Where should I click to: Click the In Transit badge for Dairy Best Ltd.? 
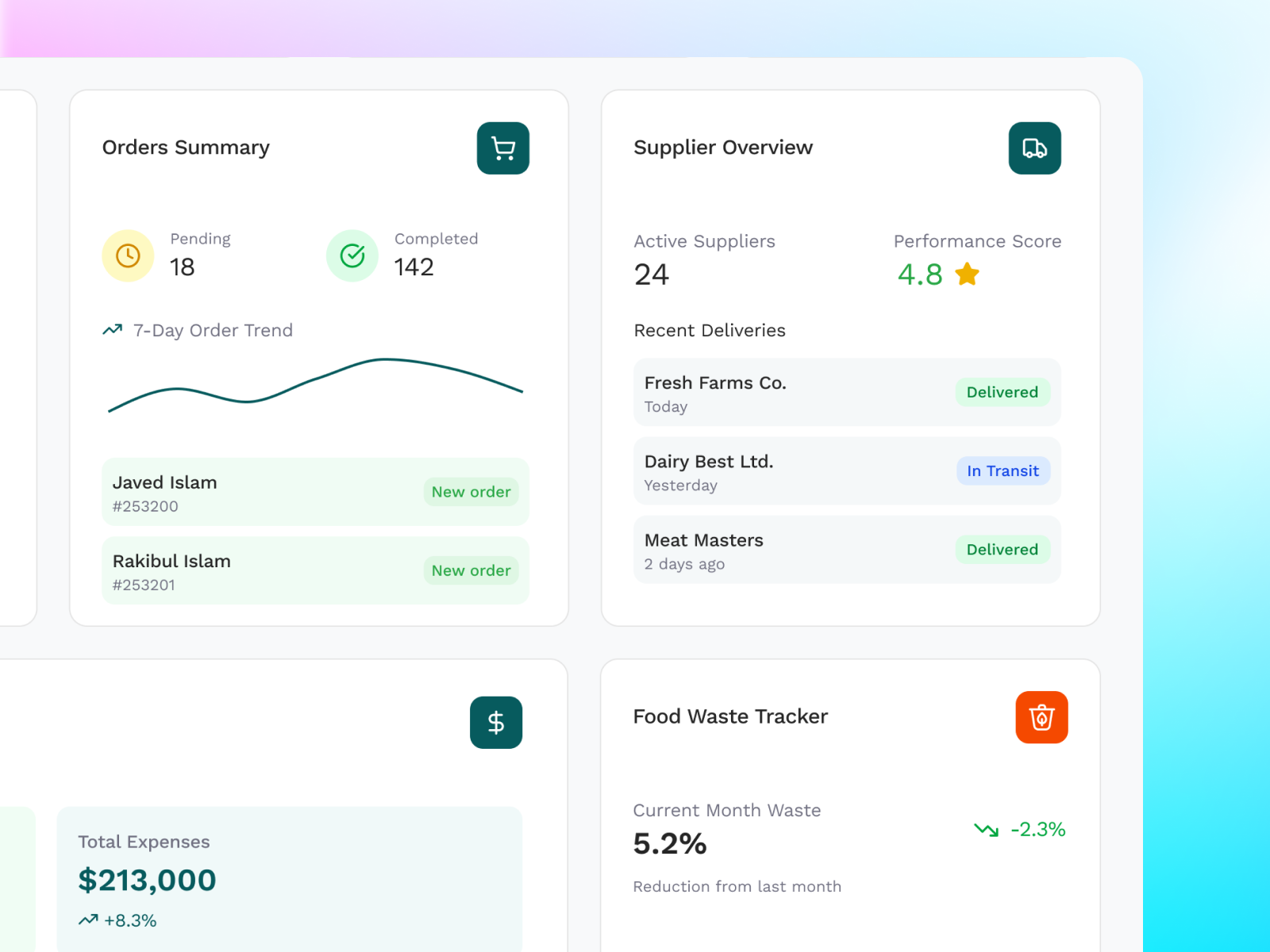pos(1003,470)
